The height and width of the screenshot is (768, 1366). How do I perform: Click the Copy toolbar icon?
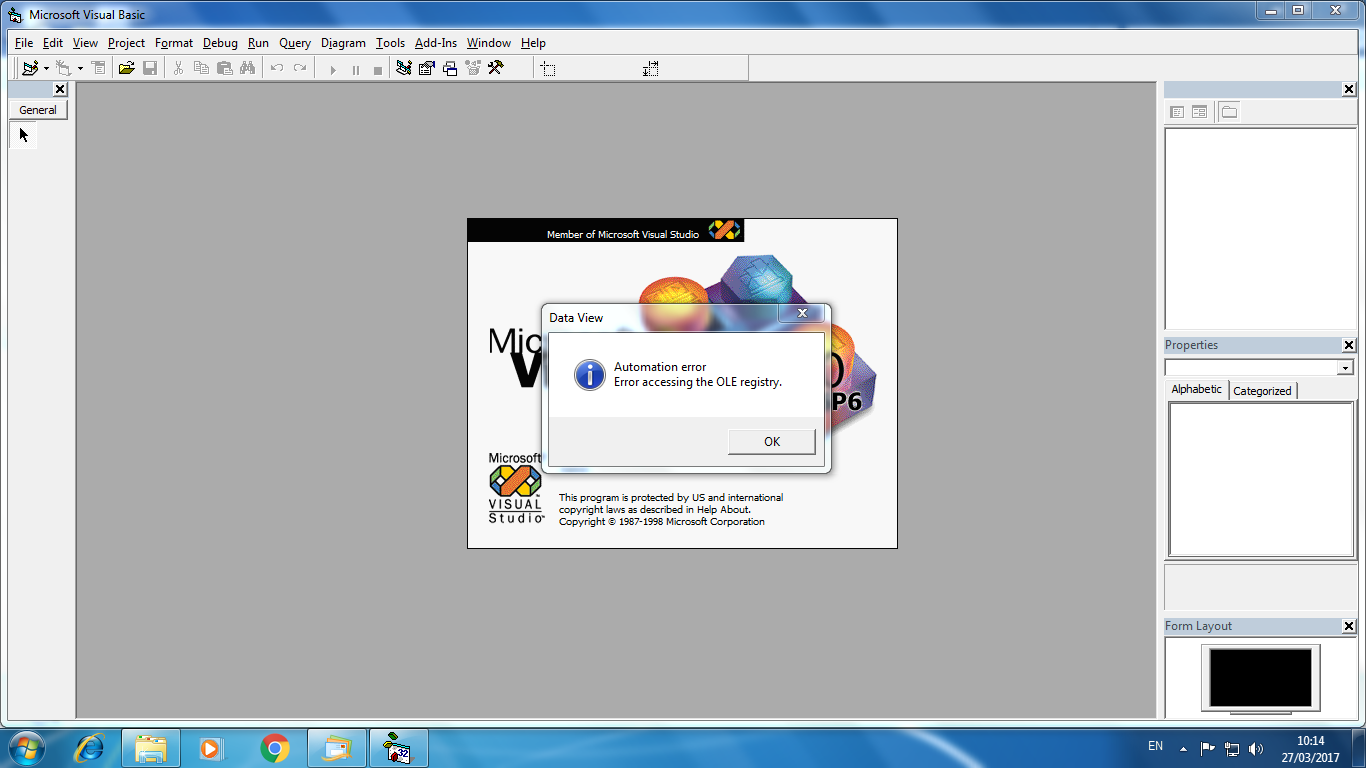tap(201, 68)
